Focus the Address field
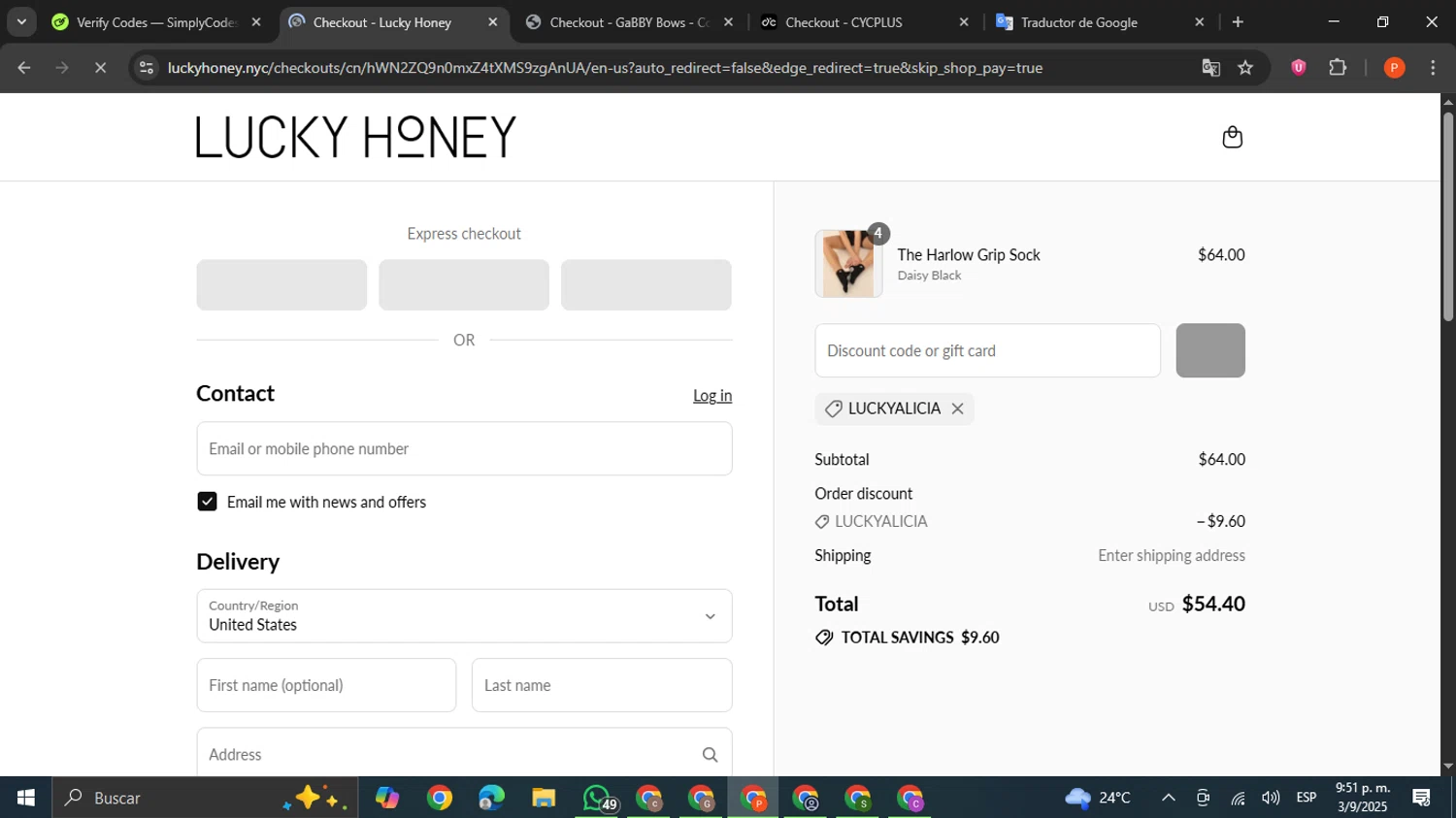 [x=464, y=754]
